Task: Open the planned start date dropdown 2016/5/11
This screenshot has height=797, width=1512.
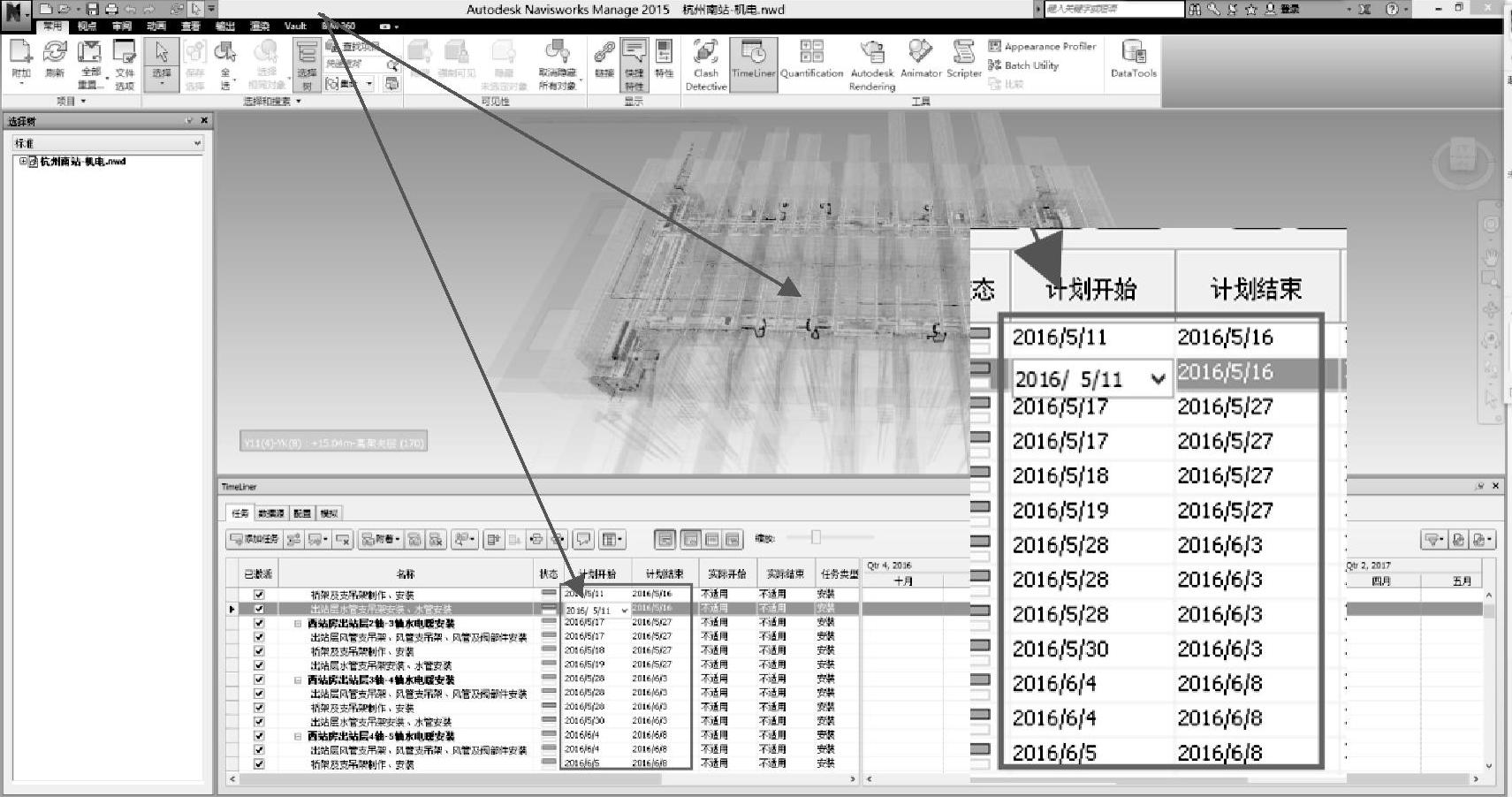Action: (625, 611)
